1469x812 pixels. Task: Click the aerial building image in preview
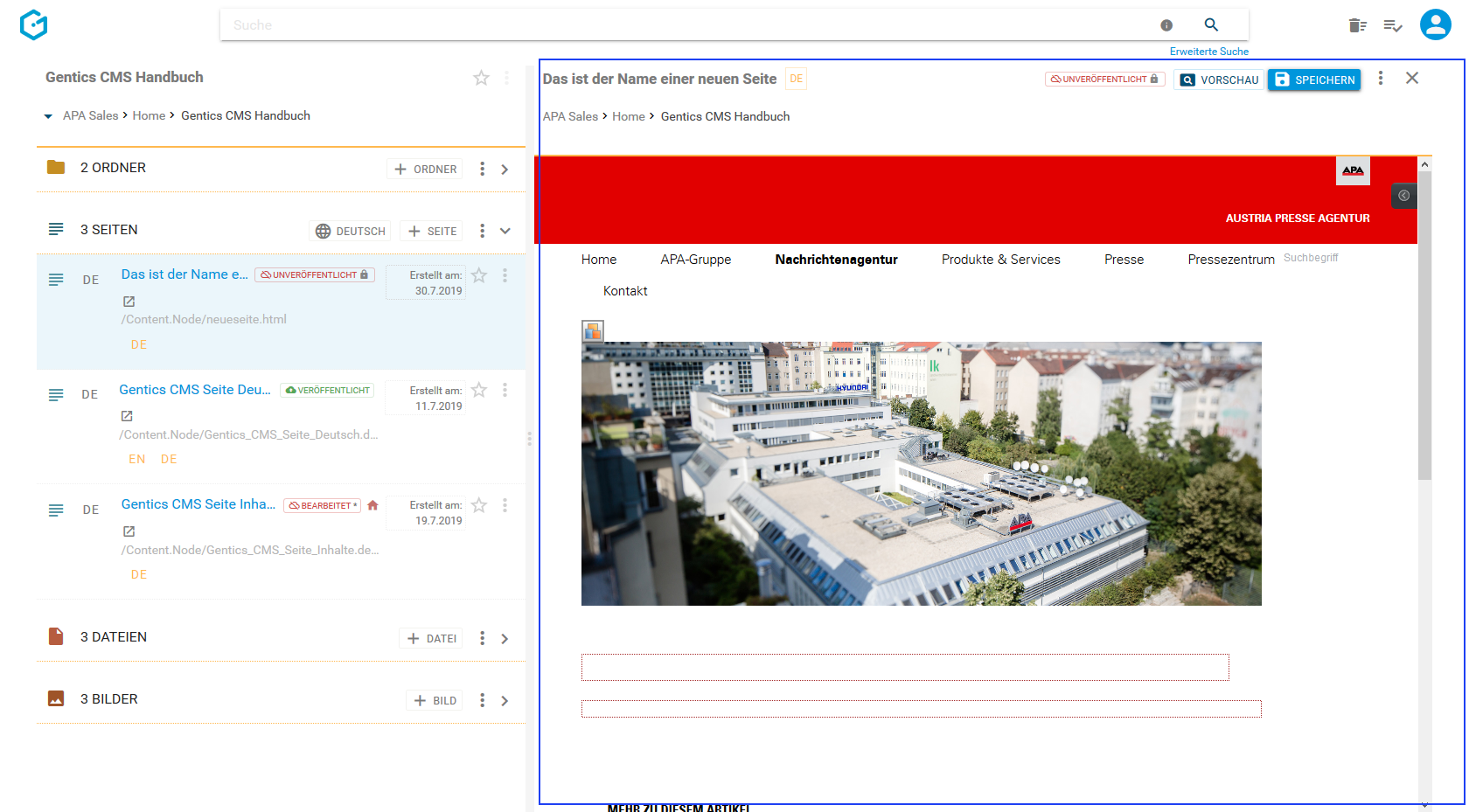[921, 473]
